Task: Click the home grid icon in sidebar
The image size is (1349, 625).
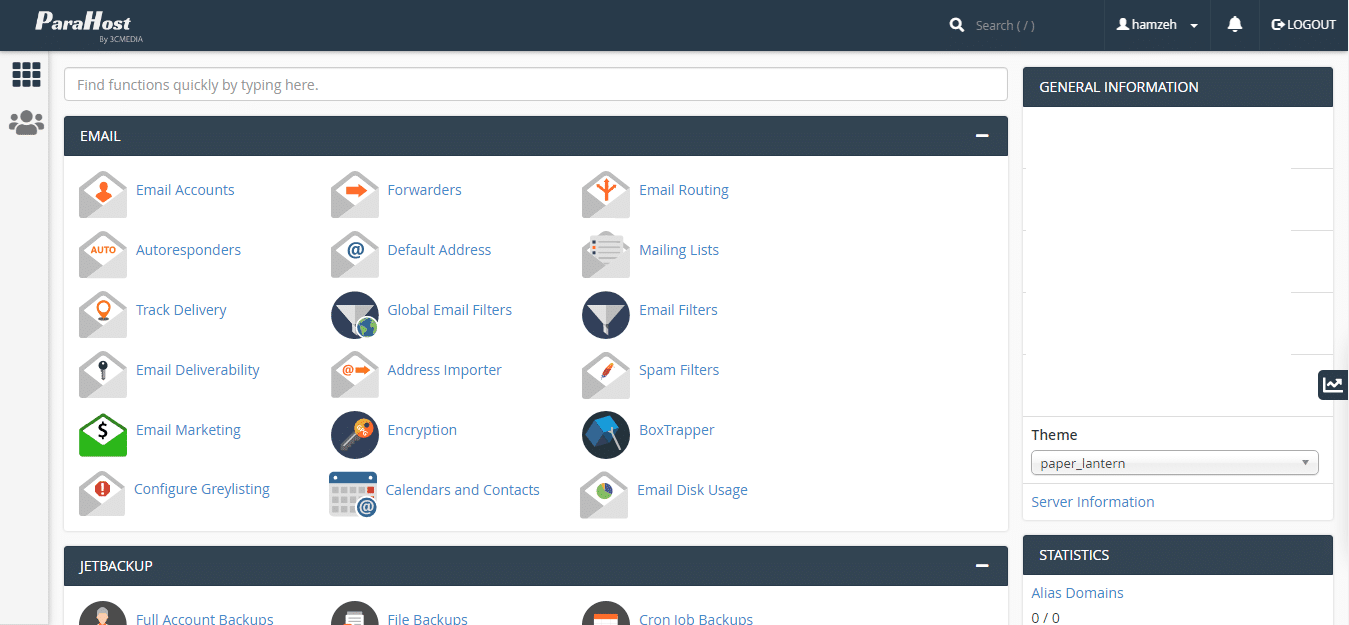Action: click(26, 74)
